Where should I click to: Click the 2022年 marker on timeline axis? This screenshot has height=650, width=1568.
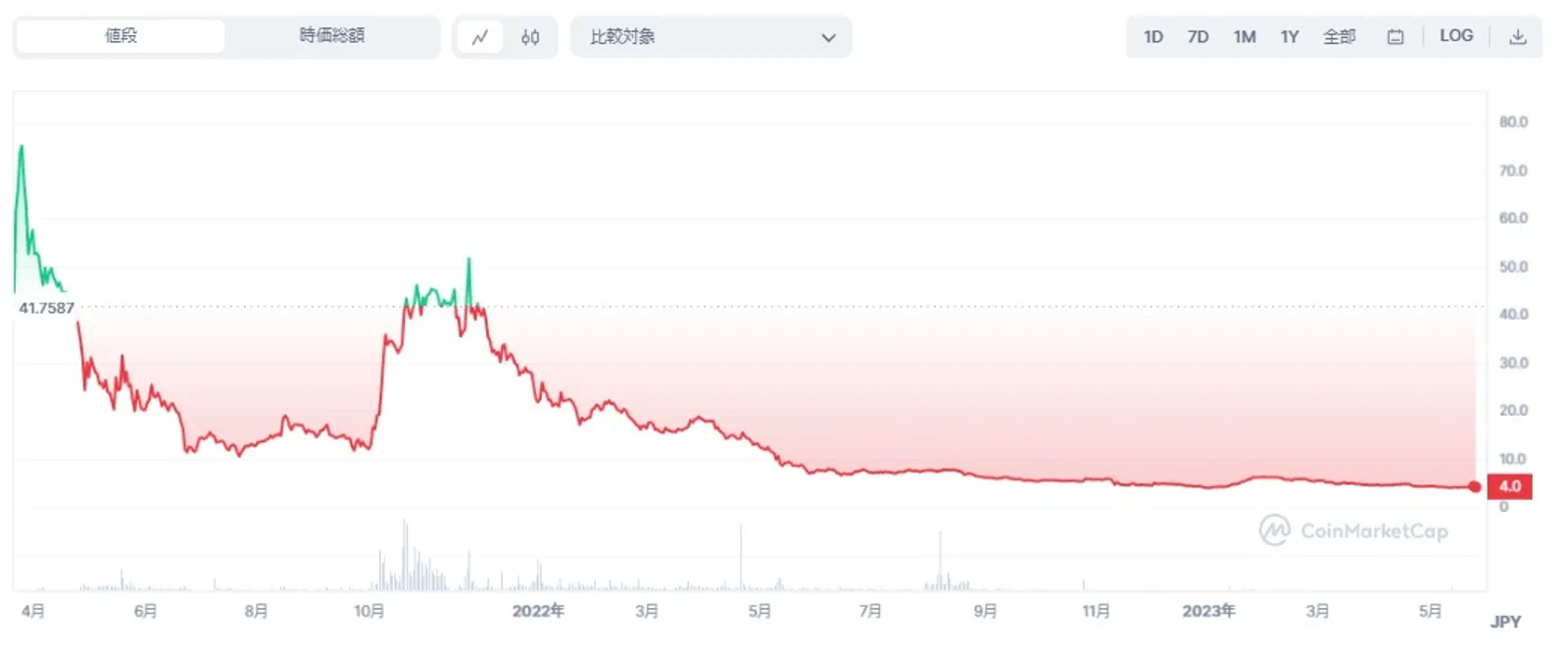[538, 611]
